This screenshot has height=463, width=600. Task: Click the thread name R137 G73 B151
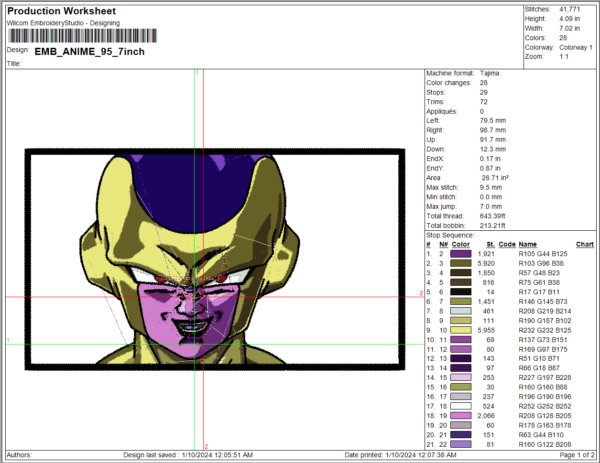click(x=543, y=340)
